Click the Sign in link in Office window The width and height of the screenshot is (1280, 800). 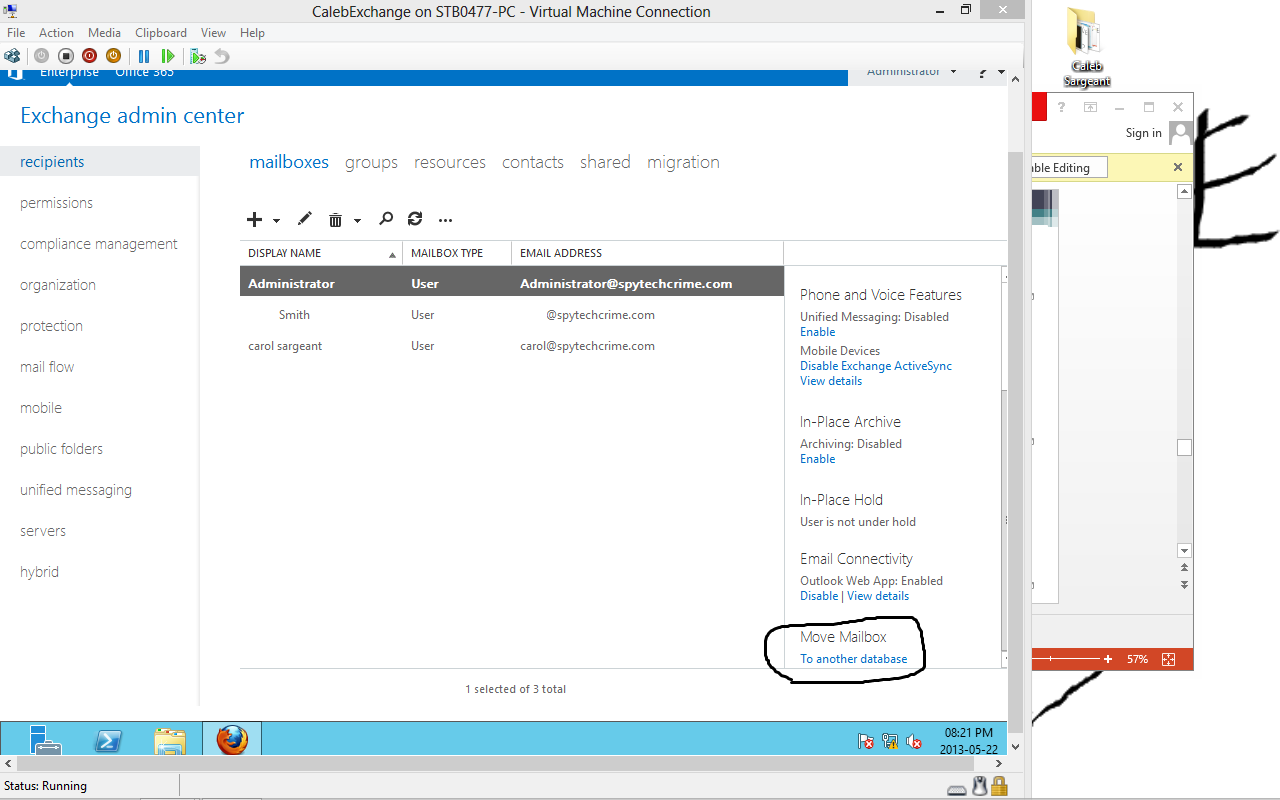click(1144, 133)
